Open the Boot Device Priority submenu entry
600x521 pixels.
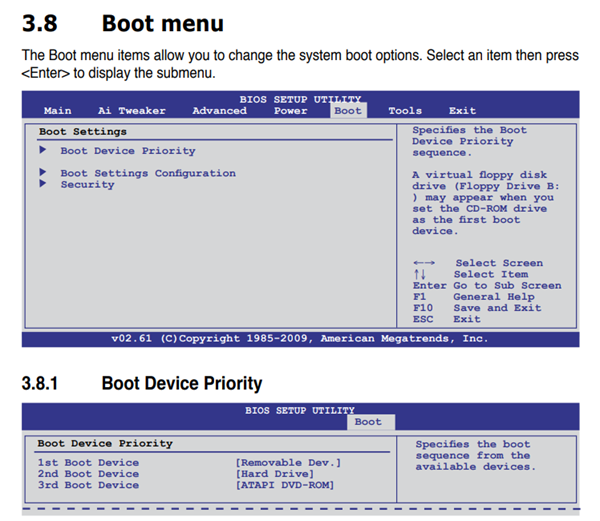(x=128, y=151)
